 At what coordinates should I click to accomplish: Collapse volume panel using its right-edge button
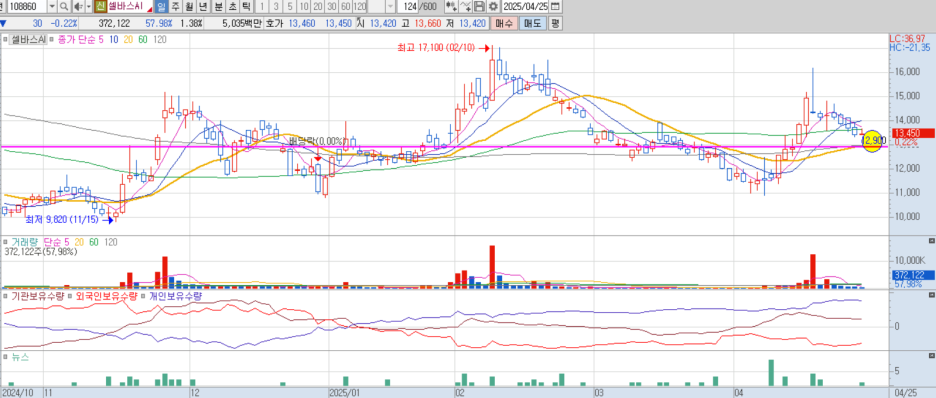[931, 240]
